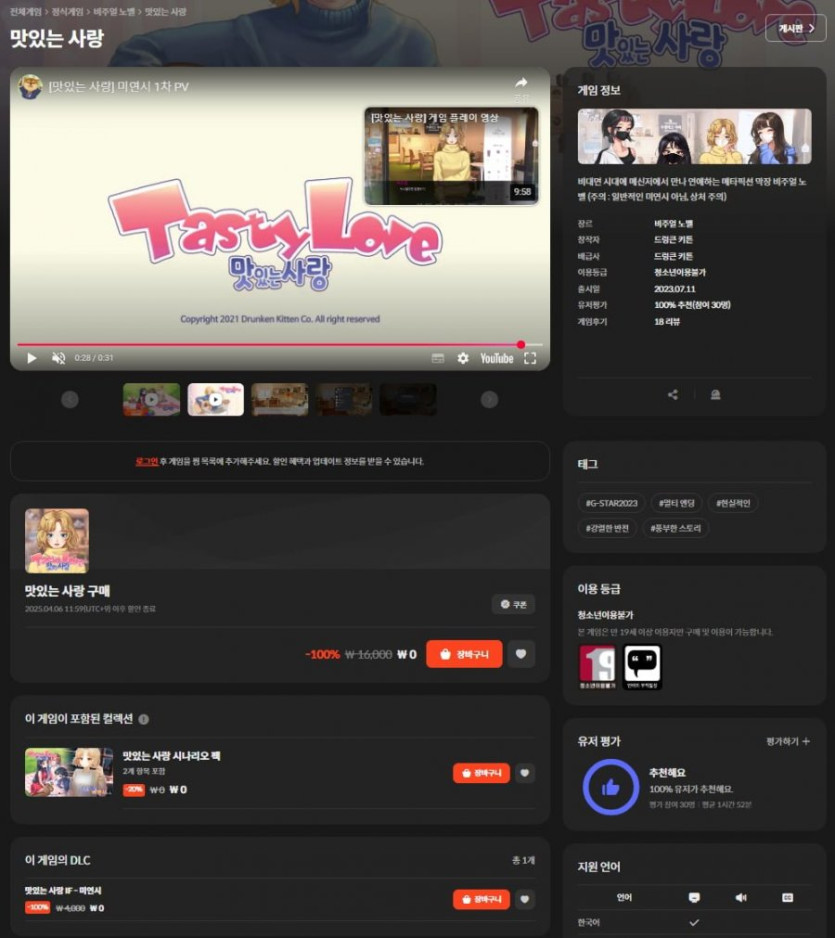Click the interface language speech bubble icon
This screenshot has height=938, width=835.
(694, 897)
